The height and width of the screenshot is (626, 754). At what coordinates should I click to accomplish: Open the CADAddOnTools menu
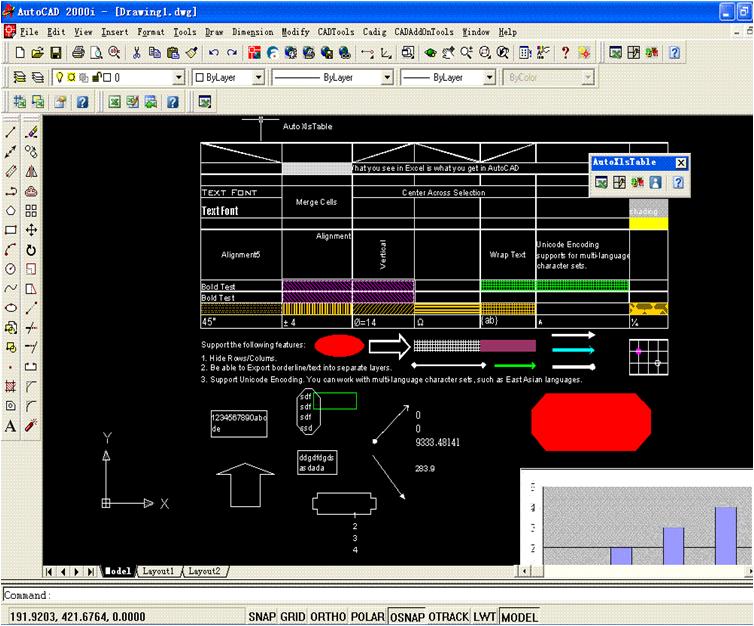coord(424,32)
